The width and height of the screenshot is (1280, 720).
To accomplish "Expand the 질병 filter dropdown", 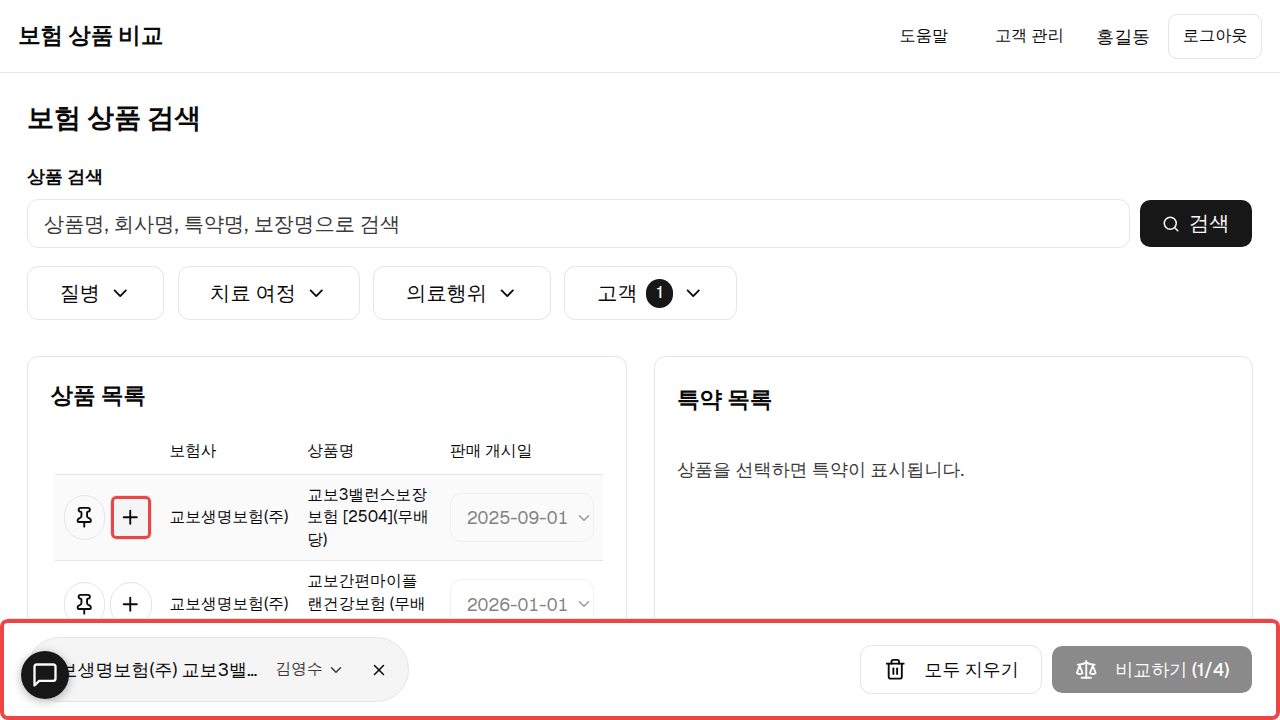I will (95, 293).
